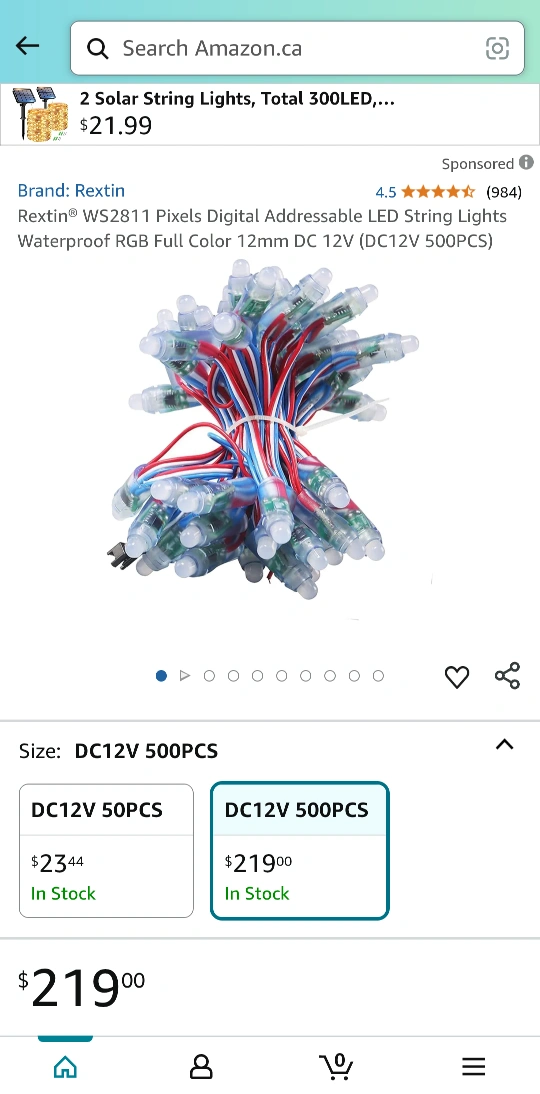Open the cart icon
Viewport: 540px width, 1094px height.
[x=336, y=1066]
